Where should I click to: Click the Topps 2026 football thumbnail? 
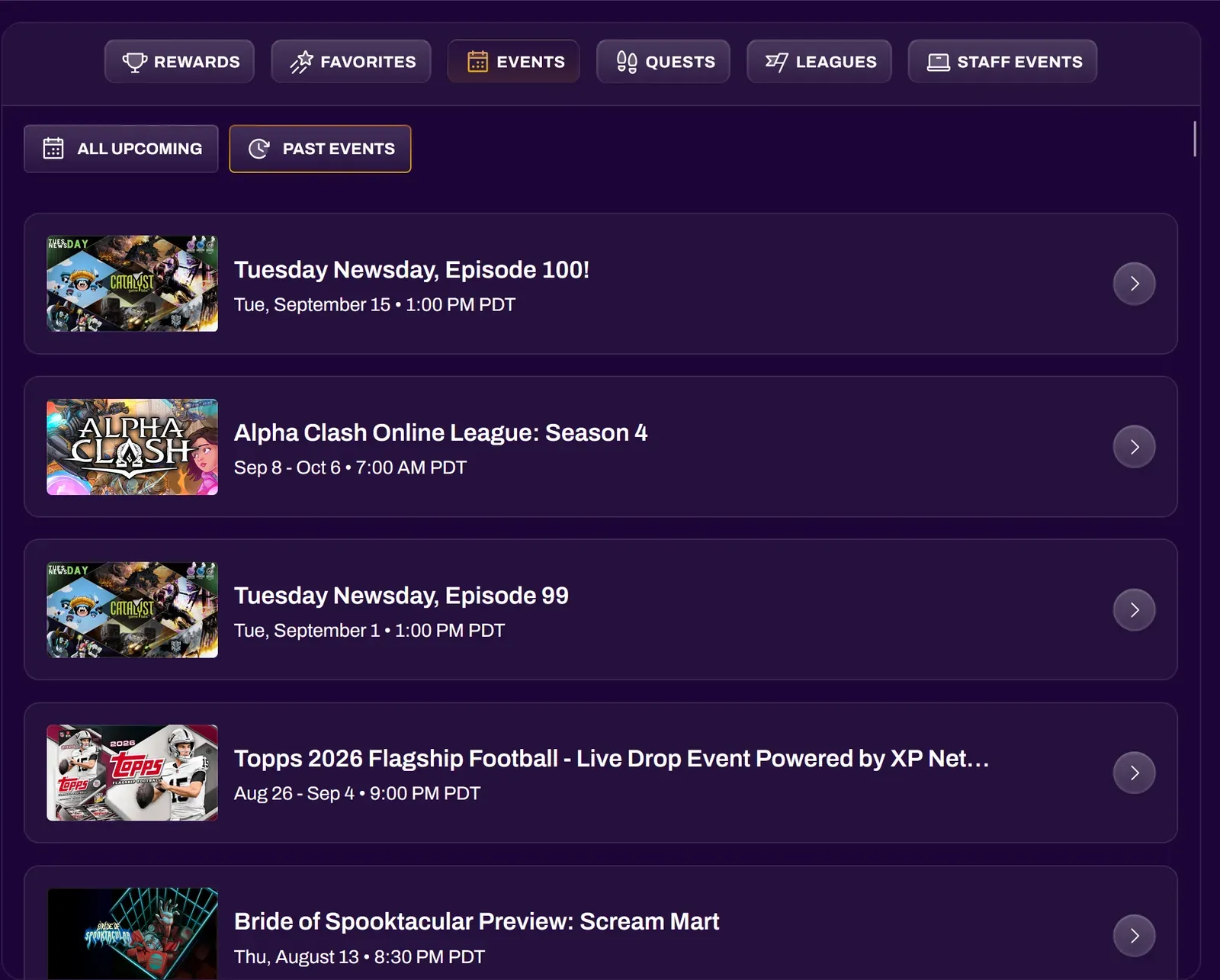[x=133, y=773]
